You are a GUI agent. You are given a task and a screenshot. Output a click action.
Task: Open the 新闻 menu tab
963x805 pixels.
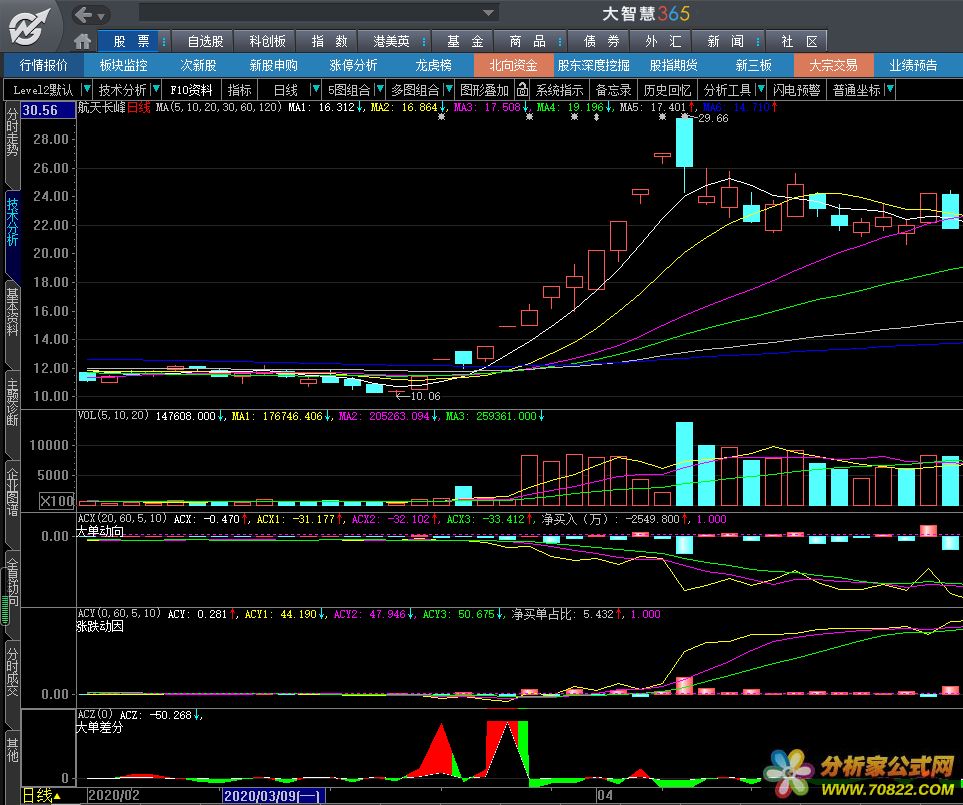tap(725, 41)
